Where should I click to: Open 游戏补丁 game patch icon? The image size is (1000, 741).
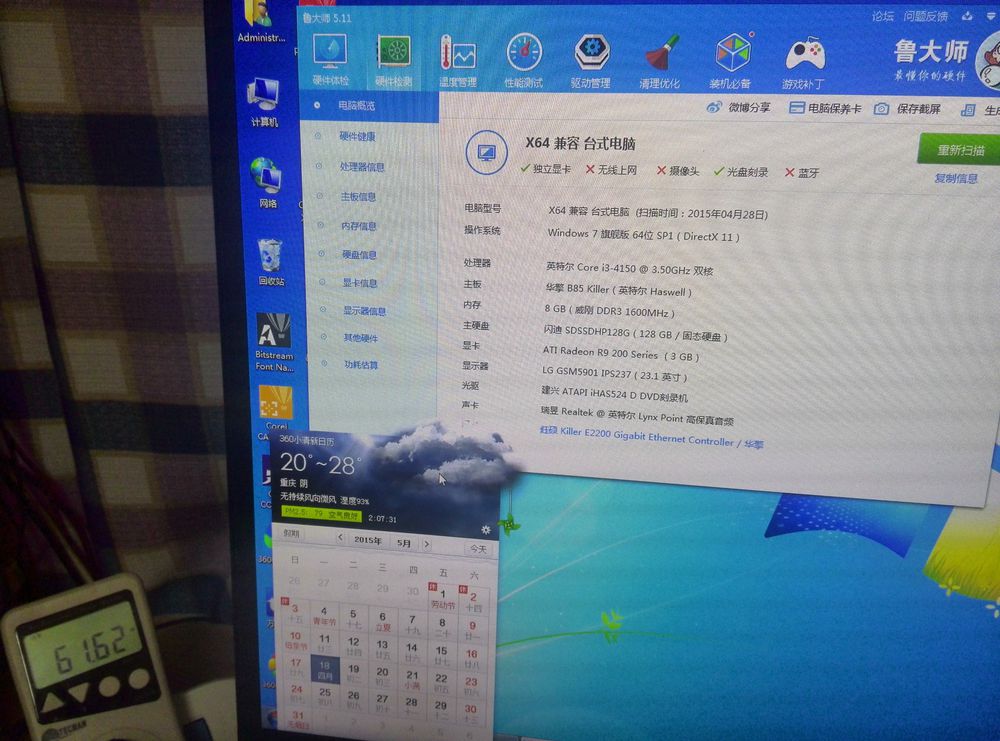point(804,62)
